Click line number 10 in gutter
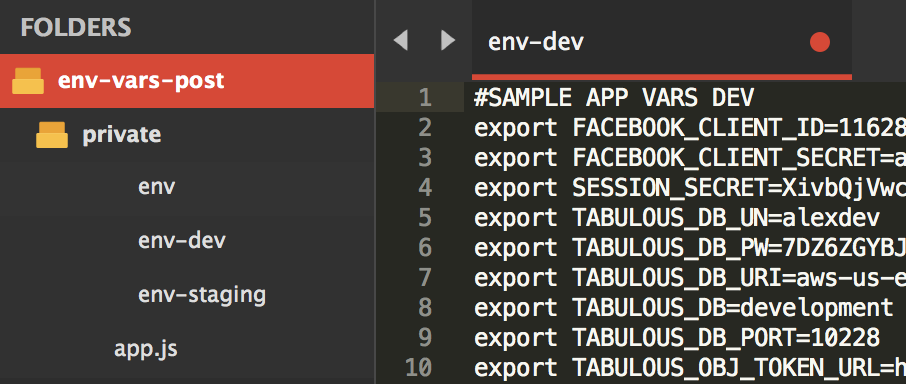The width and height of the screenshot is (906, 384). 419,368
